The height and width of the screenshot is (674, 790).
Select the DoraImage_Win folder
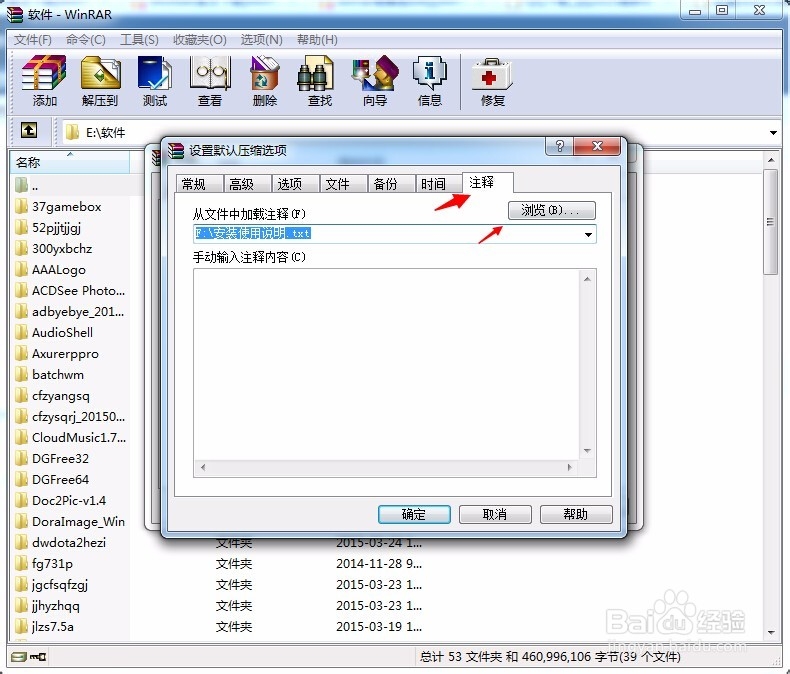pos(70,521)
